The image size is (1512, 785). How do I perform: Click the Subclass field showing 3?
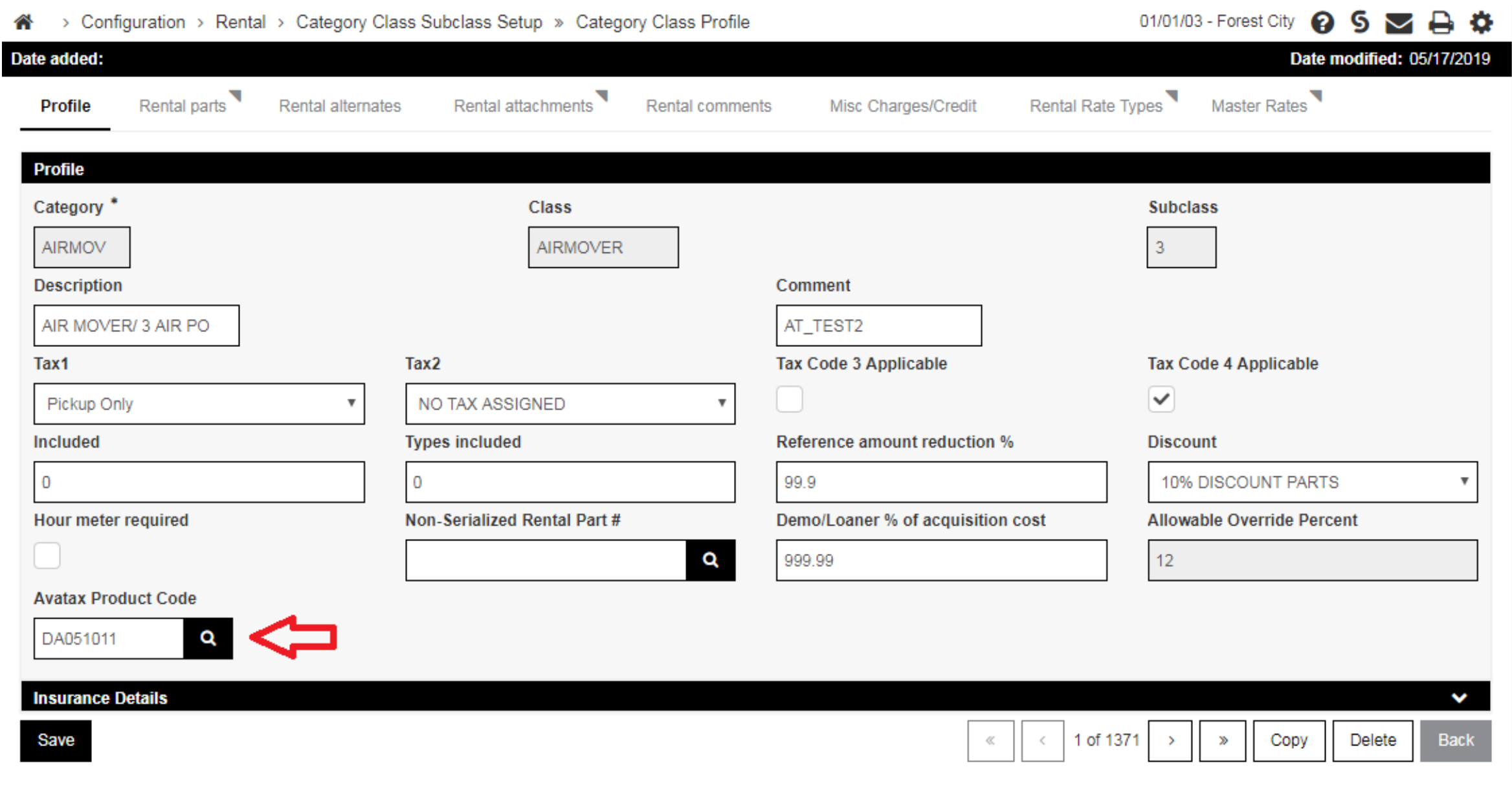coord(1181,247)
